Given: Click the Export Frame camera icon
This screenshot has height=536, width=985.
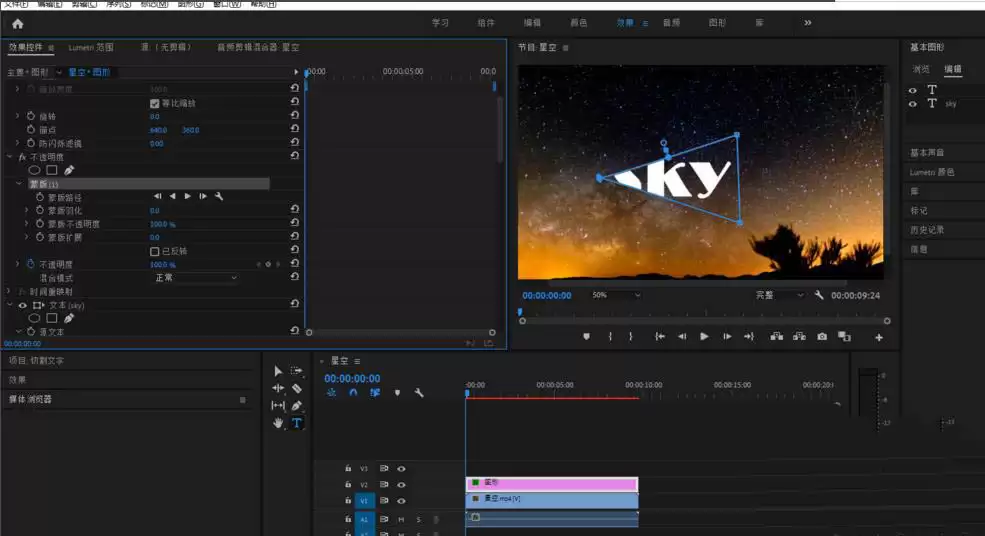Looking at the screenshot, I should [x=822, y=337].
